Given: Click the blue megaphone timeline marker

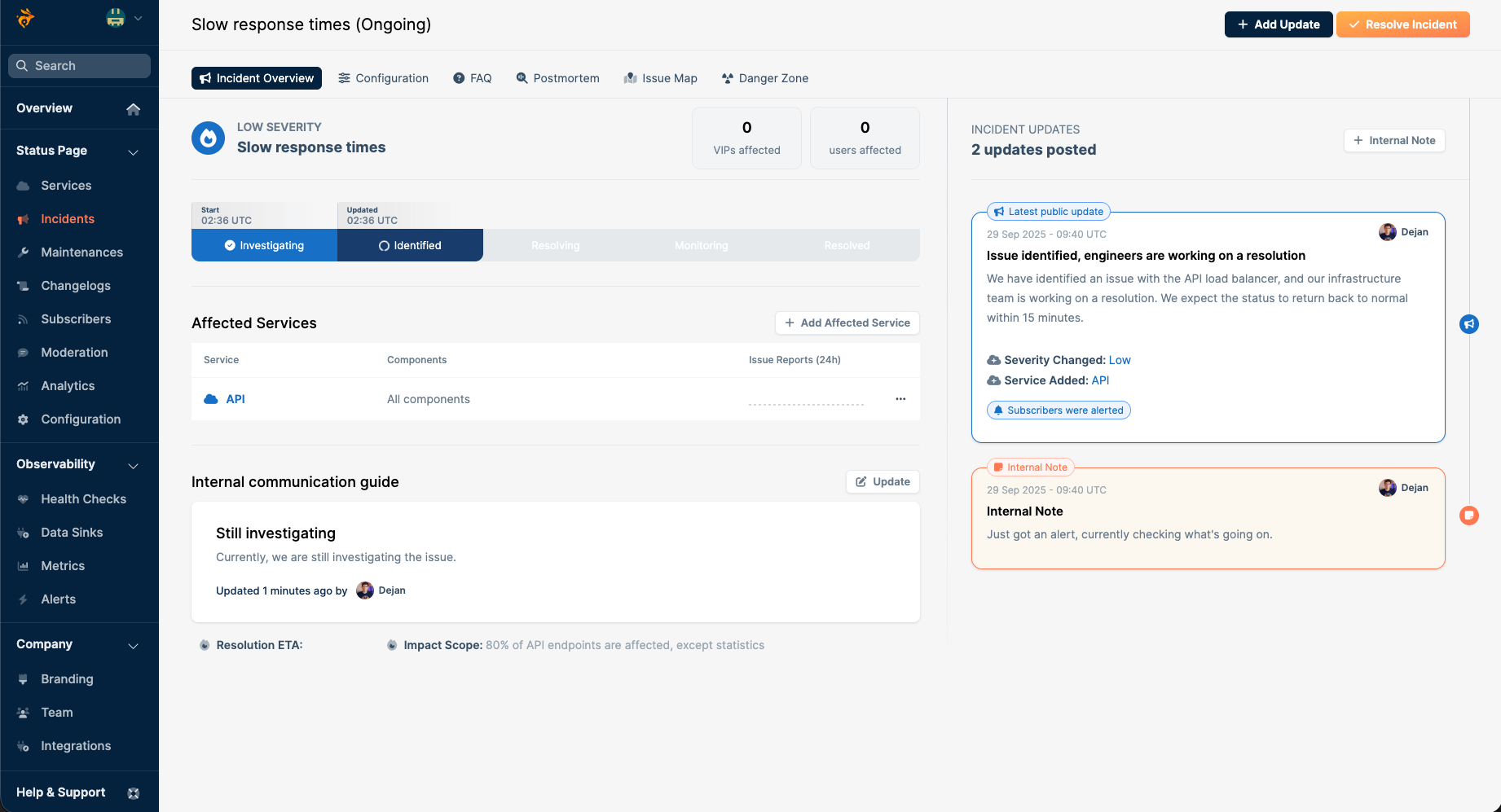Looking at the screenshot, I should 1468,324.
